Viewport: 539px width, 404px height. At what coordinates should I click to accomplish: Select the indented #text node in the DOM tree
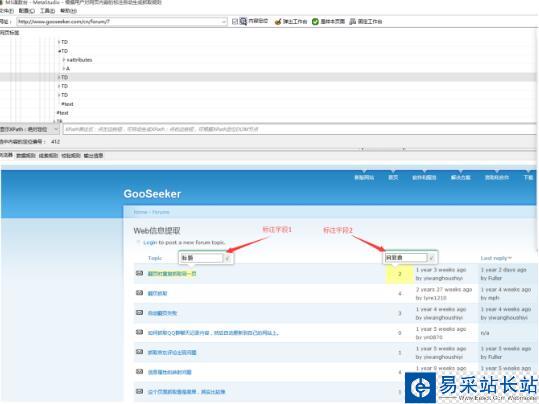click(x=67, y=104)
